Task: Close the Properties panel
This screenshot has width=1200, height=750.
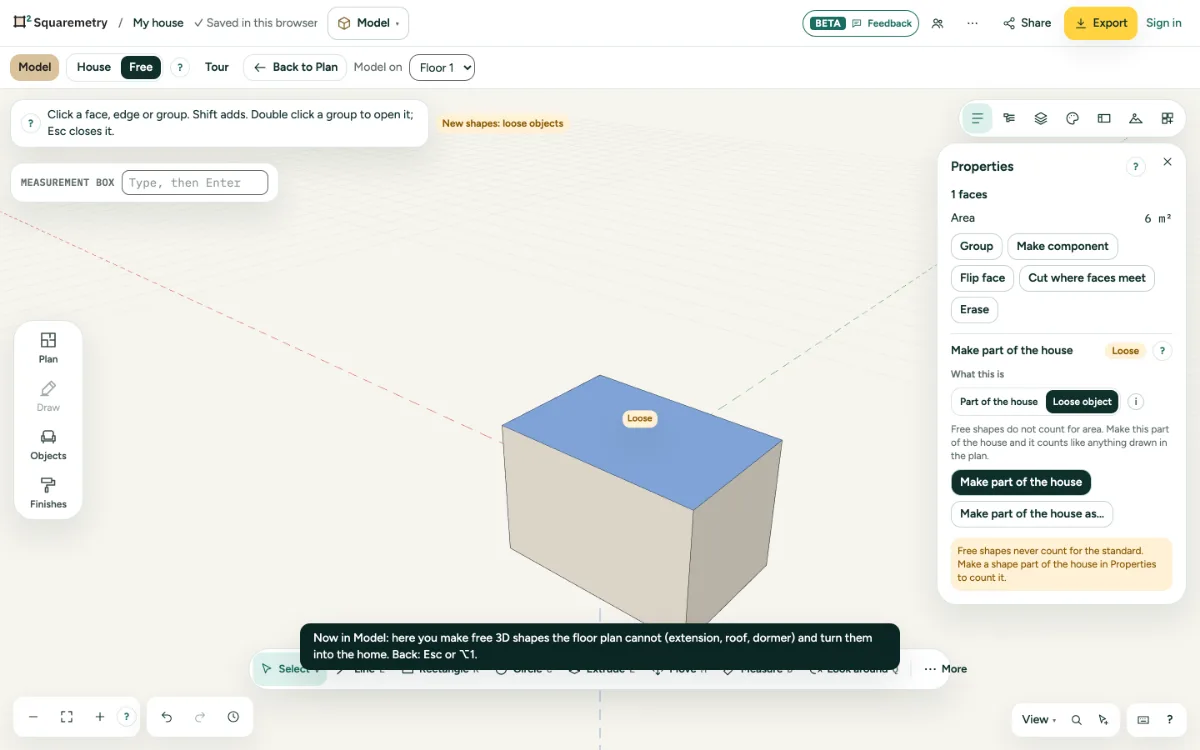Action: tap(1167, 162)
